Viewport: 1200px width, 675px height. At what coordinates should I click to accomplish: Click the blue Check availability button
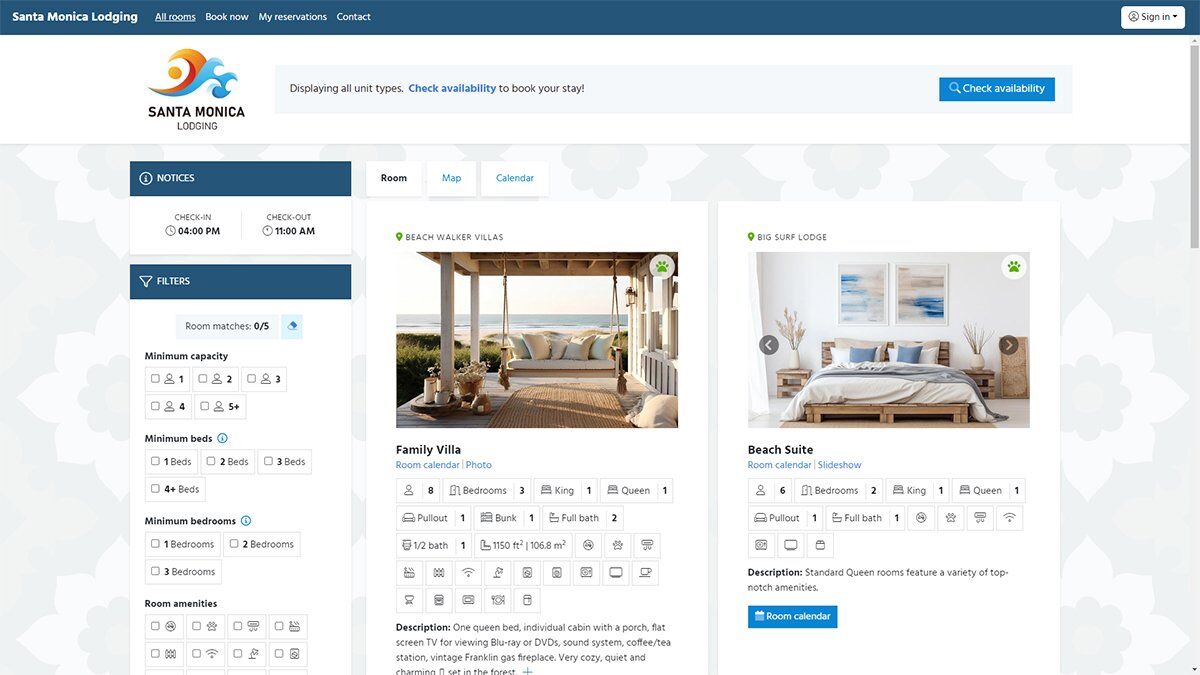997,88
